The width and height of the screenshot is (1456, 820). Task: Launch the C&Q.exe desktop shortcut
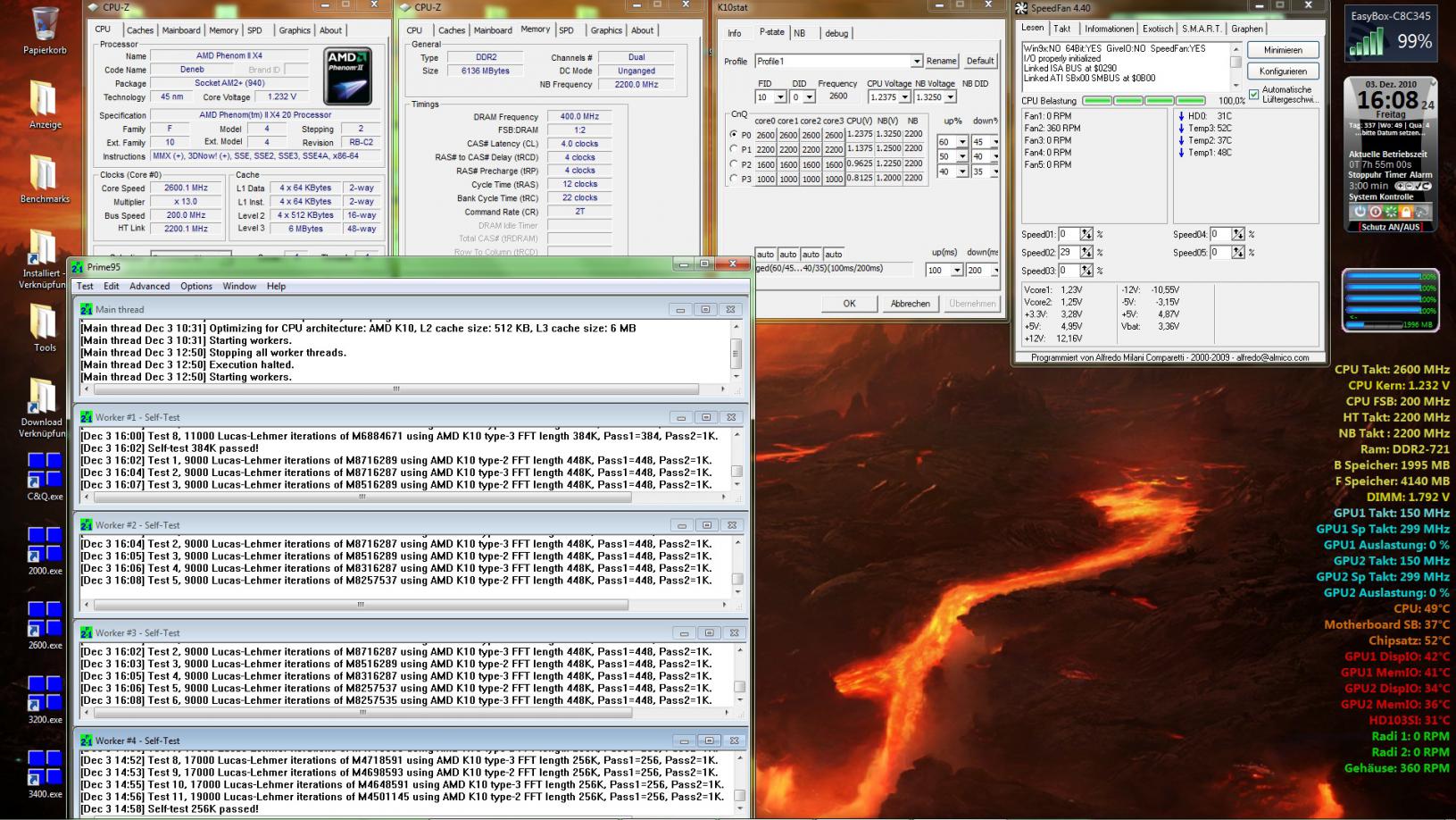click(x=45, y=471)
